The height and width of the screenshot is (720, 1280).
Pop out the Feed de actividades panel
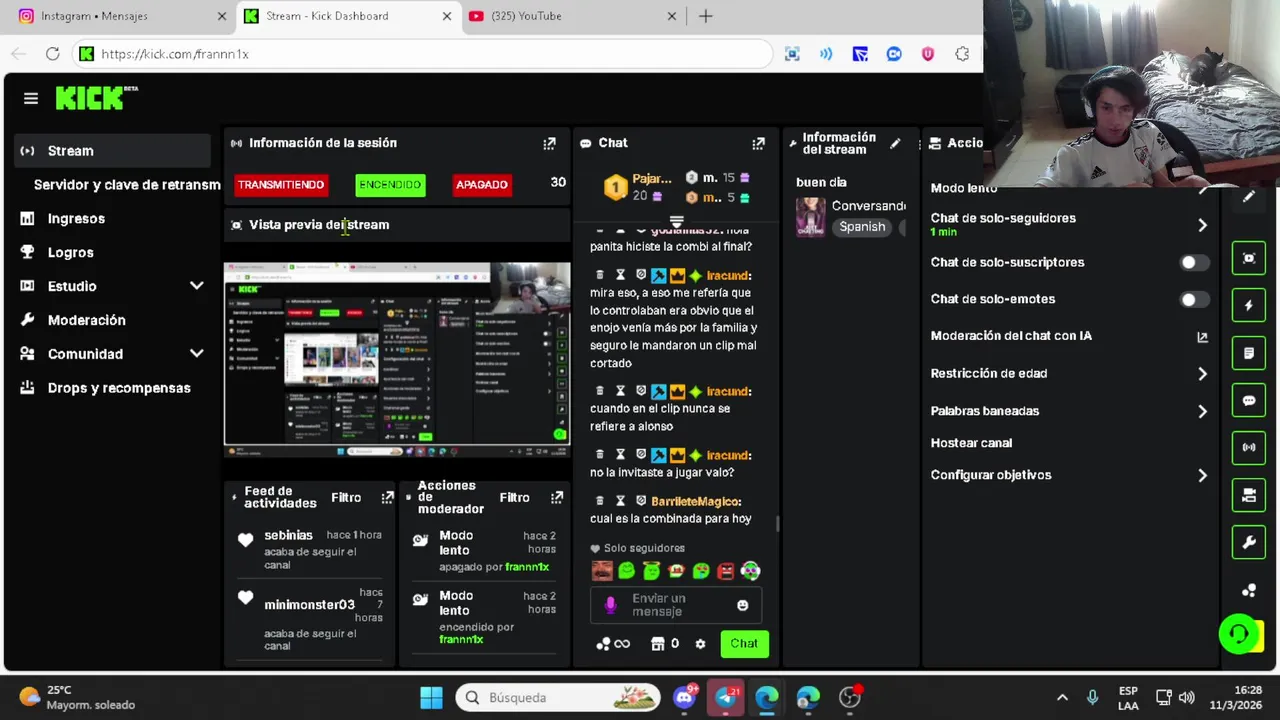click(x=387, y=497)
